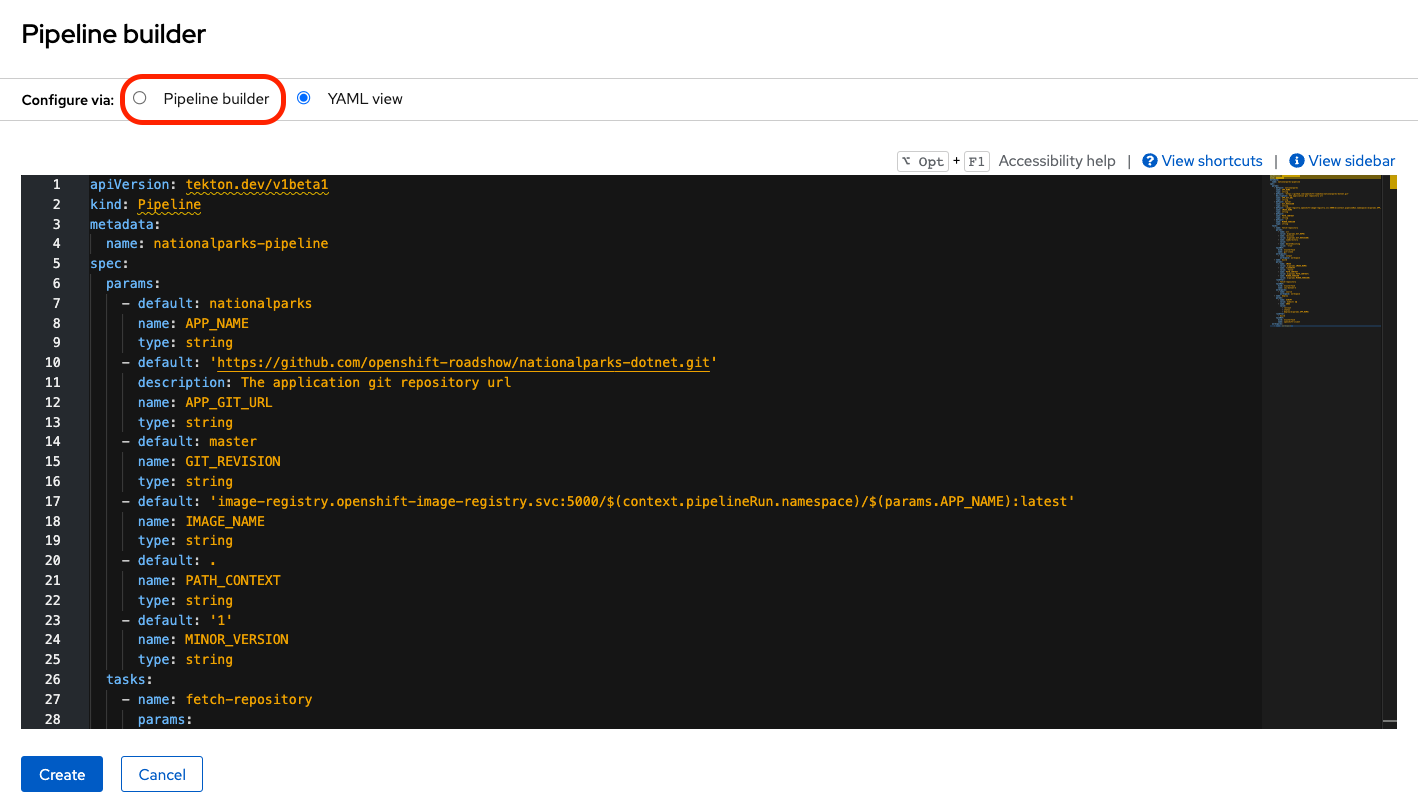Image resolution: width=1418 pixels, height=806 pixels.
Task: Click the MINOR_VERSION parameter name
Action: [237, 640]
